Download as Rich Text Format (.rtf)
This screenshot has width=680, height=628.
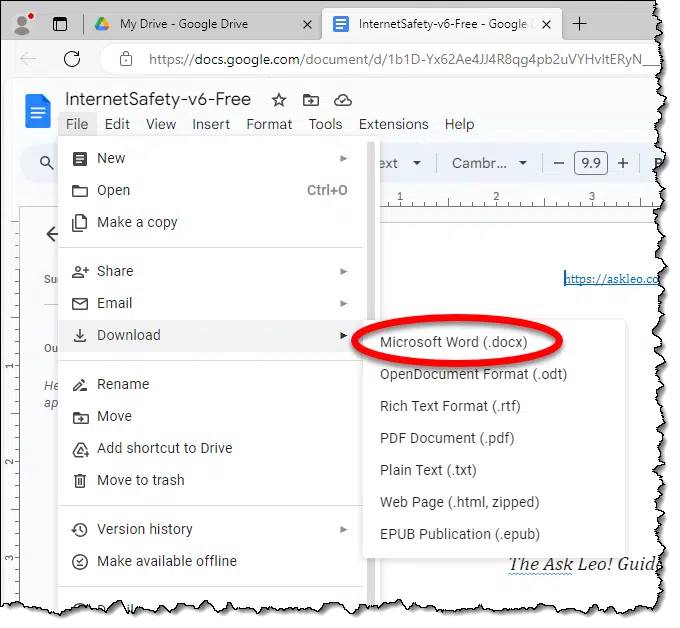(494, 407)
